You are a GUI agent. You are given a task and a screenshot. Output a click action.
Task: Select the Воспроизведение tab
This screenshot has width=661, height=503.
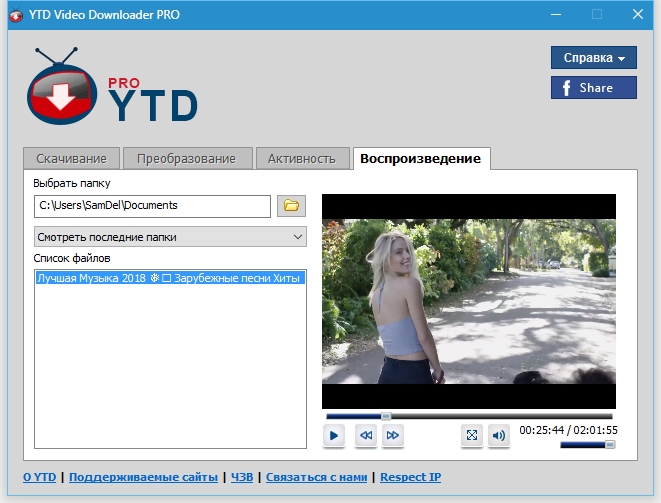420,159
